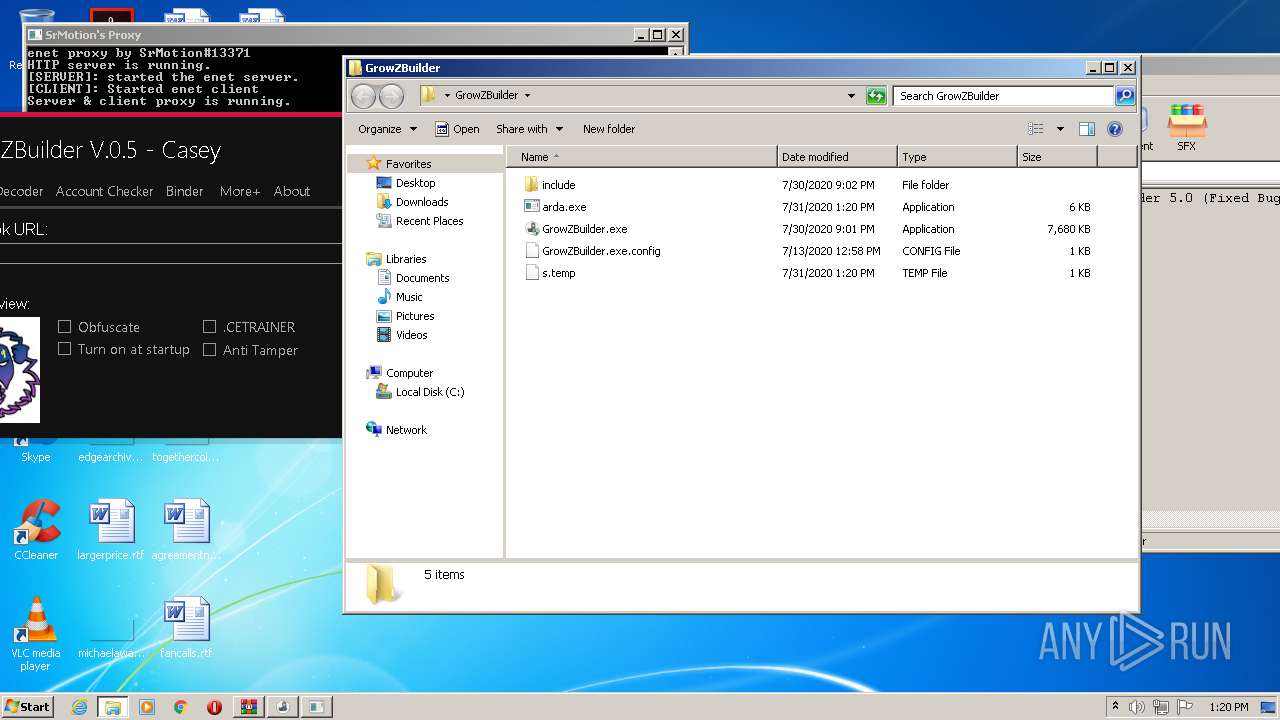This screenshot has height=720, width=1280.
Task: Open fancalls.rtf desktop document
Action: (186, 628)
